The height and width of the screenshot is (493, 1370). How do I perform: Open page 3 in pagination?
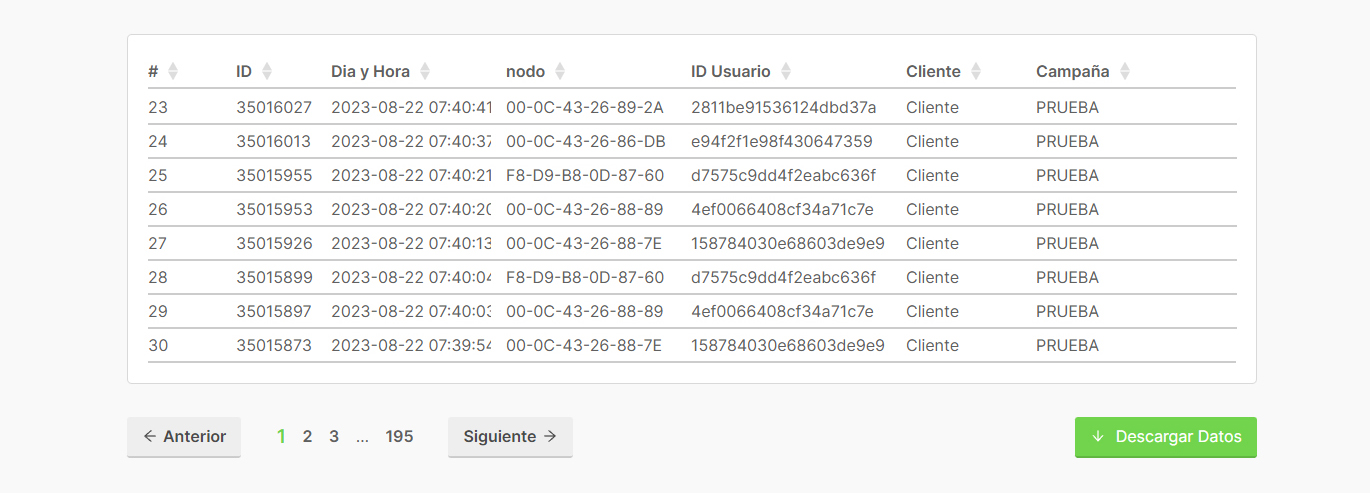click(334, 437)
